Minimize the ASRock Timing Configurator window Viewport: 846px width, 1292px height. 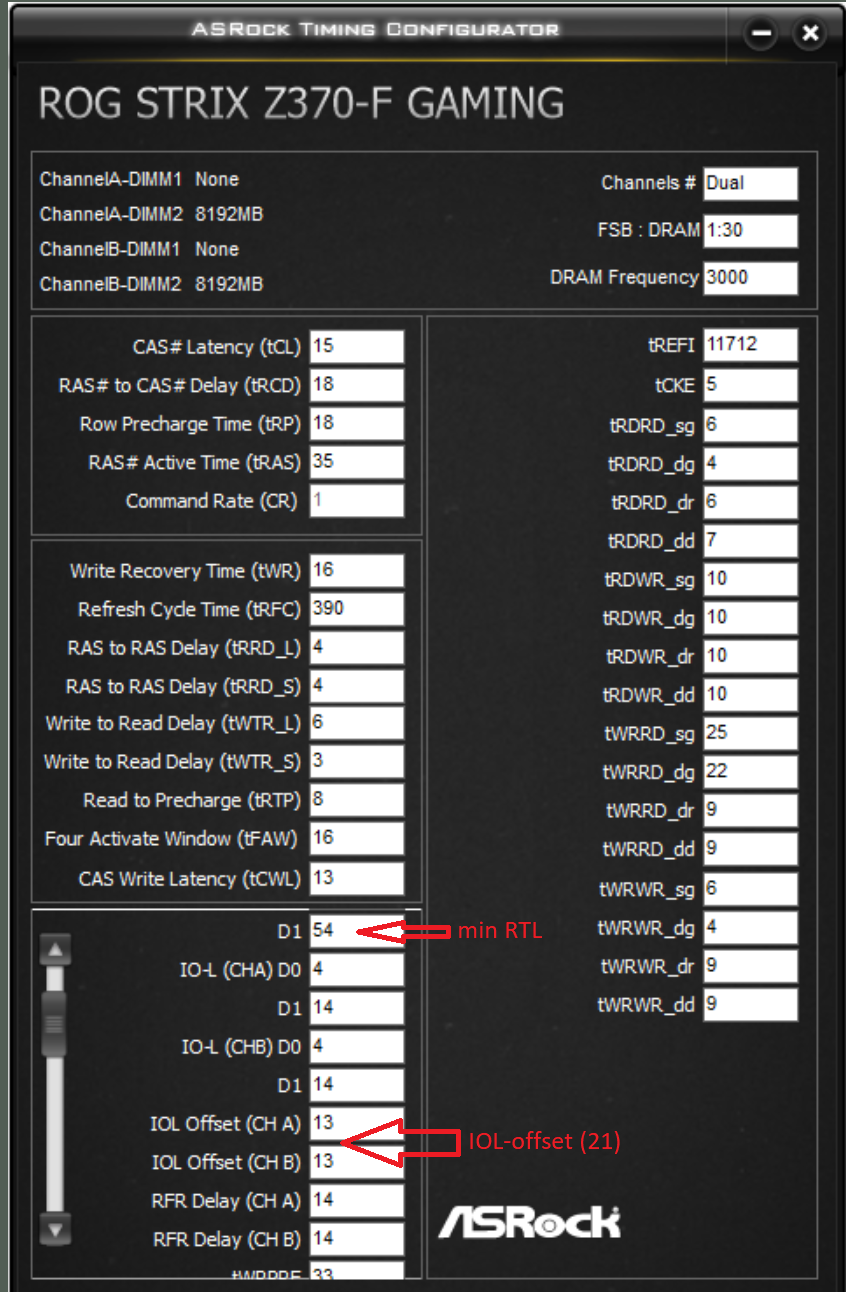(762, 34)
